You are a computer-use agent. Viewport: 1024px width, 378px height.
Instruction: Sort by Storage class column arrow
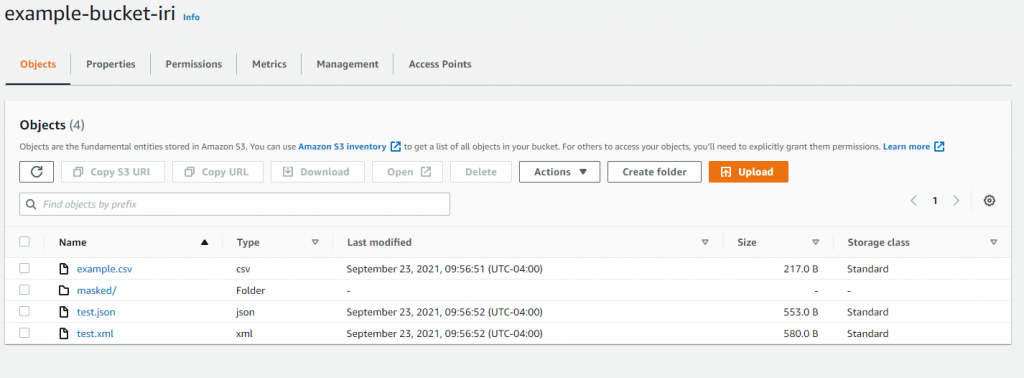pos(993,242)
